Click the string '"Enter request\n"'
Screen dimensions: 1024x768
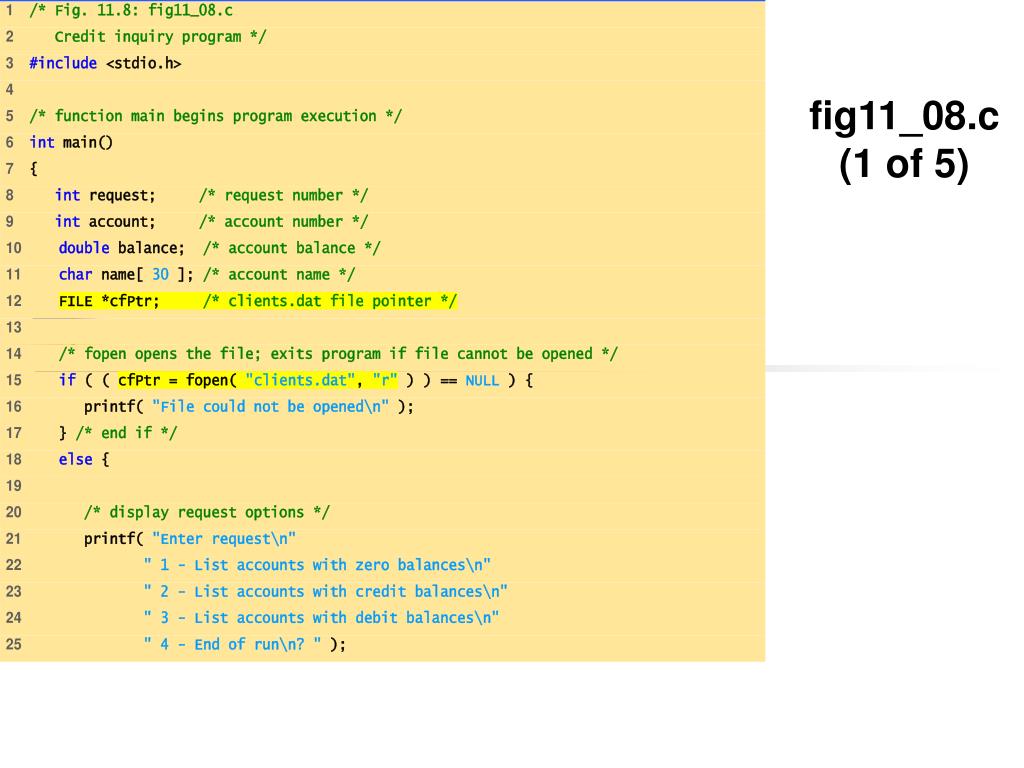point(224,539)
